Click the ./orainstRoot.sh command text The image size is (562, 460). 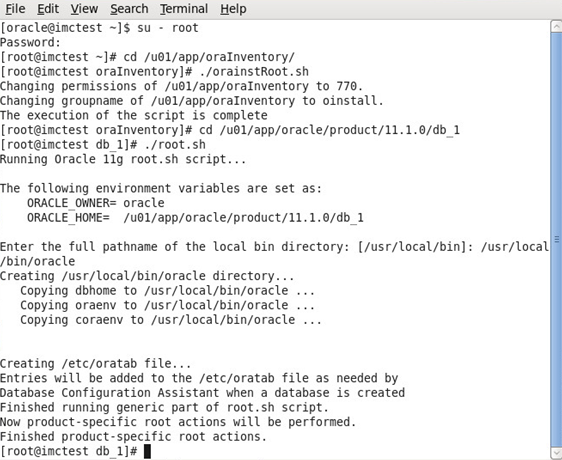(254, 71)
